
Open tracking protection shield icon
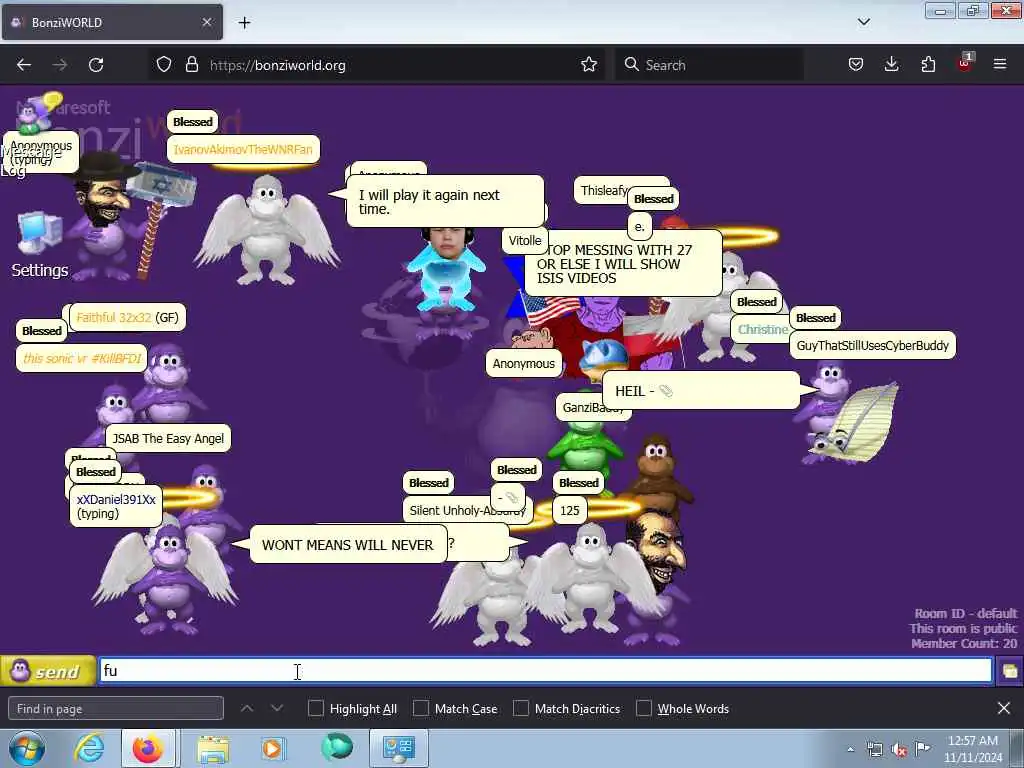point(164,65)
